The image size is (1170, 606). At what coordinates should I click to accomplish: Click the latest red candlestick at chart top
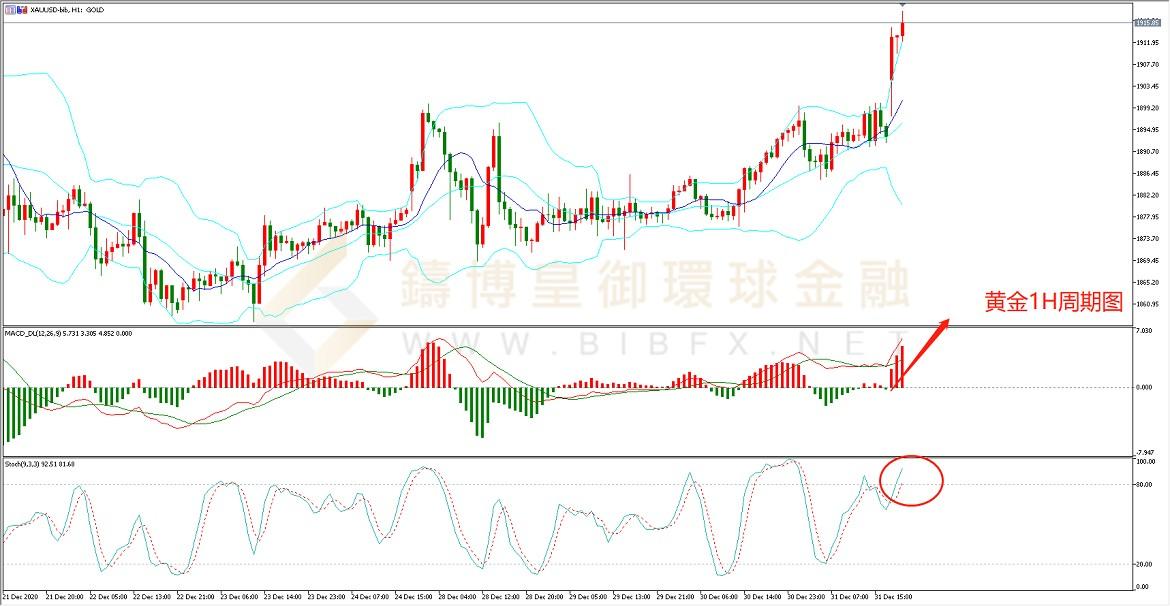[x=903, y=25]
